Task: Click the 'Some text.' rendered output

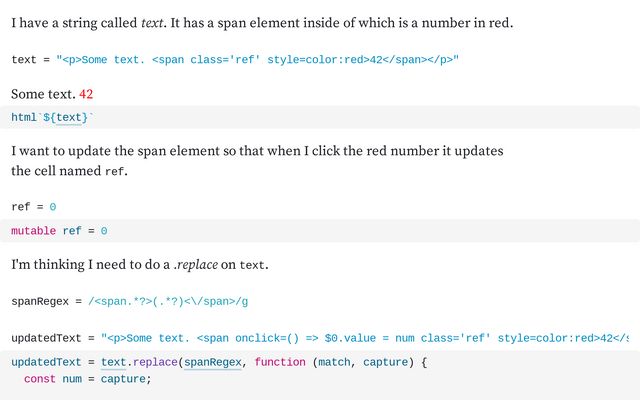Action: coord(43,94)
